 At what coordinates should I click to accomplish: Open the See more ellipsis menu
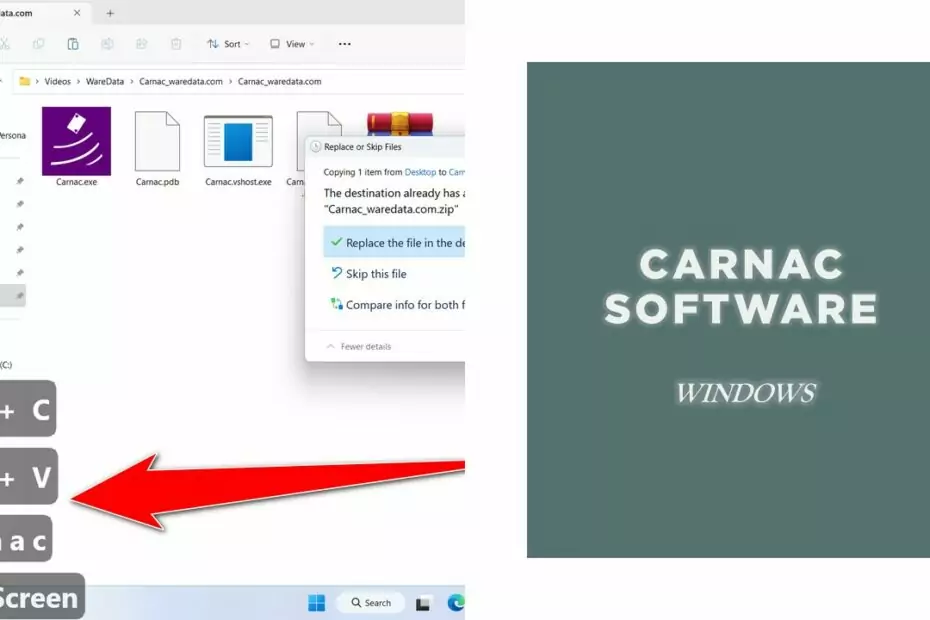click(x=345, y=44)
